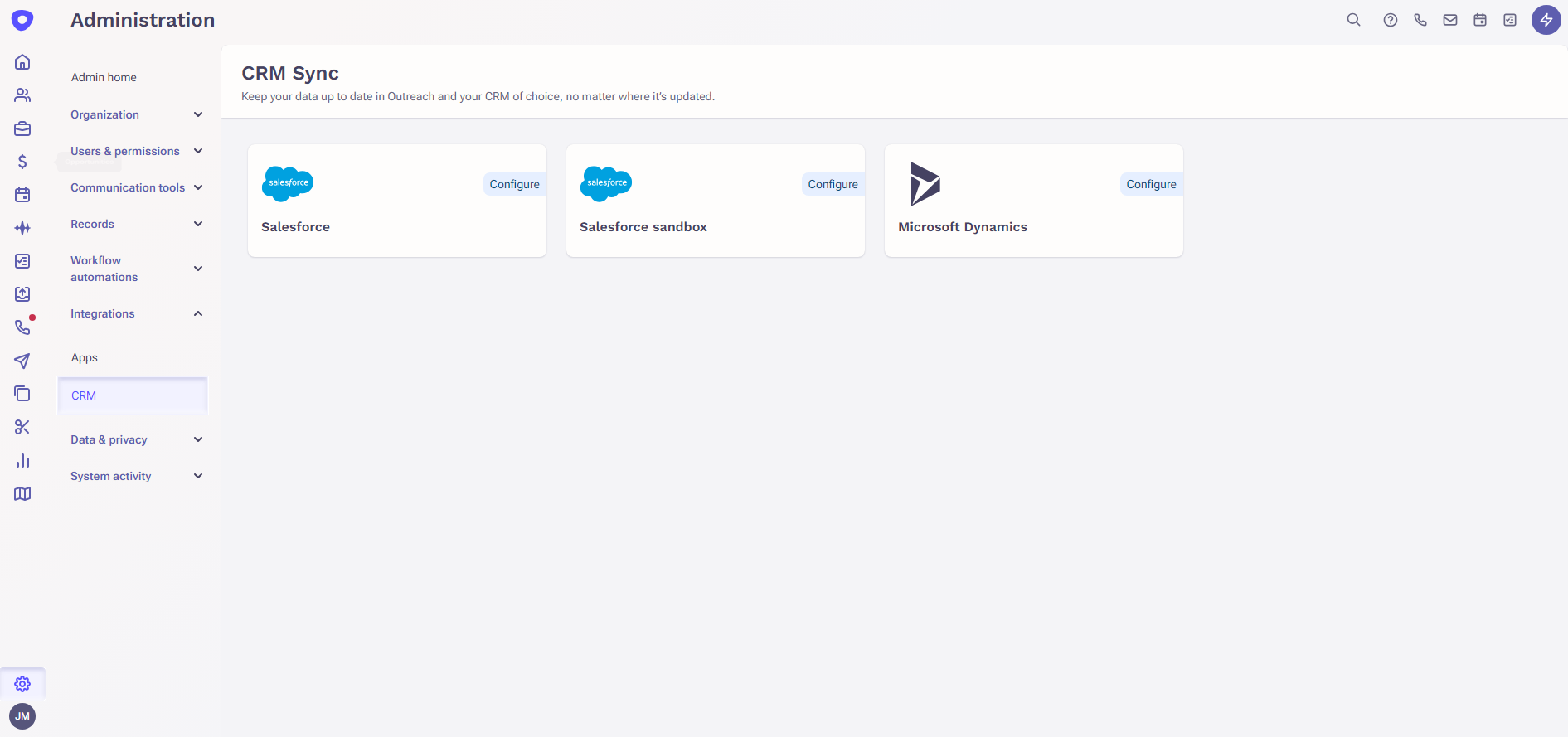The height and width of the screenshot is (737, 1568).
Task: Open the Home icon in sidebar
Action: pyautogui.click(x=22, y=62)
